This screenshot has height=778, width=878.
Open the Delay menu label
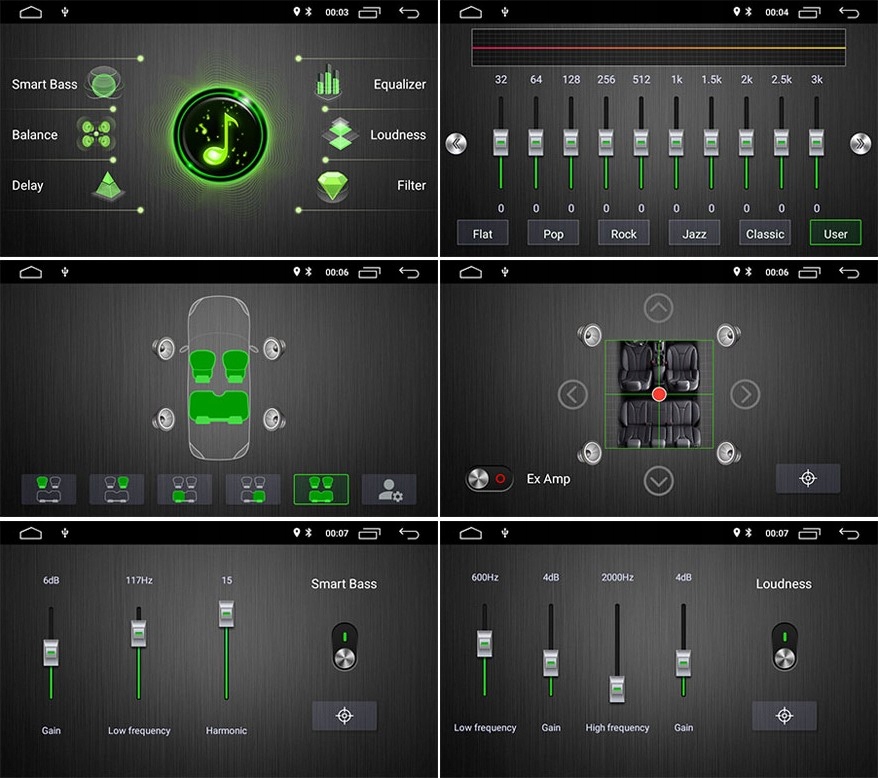[x=27, y=185]
